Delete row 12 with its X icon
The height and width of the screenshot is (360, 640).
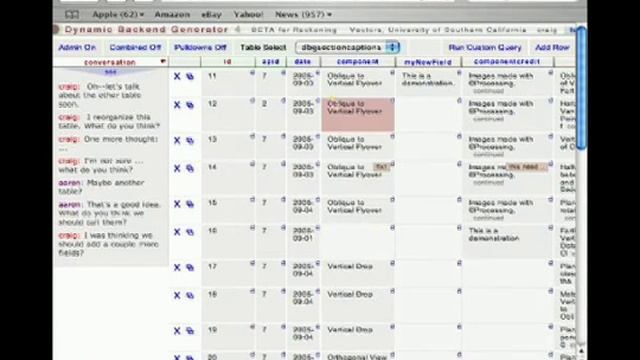[x=177, y=105]
